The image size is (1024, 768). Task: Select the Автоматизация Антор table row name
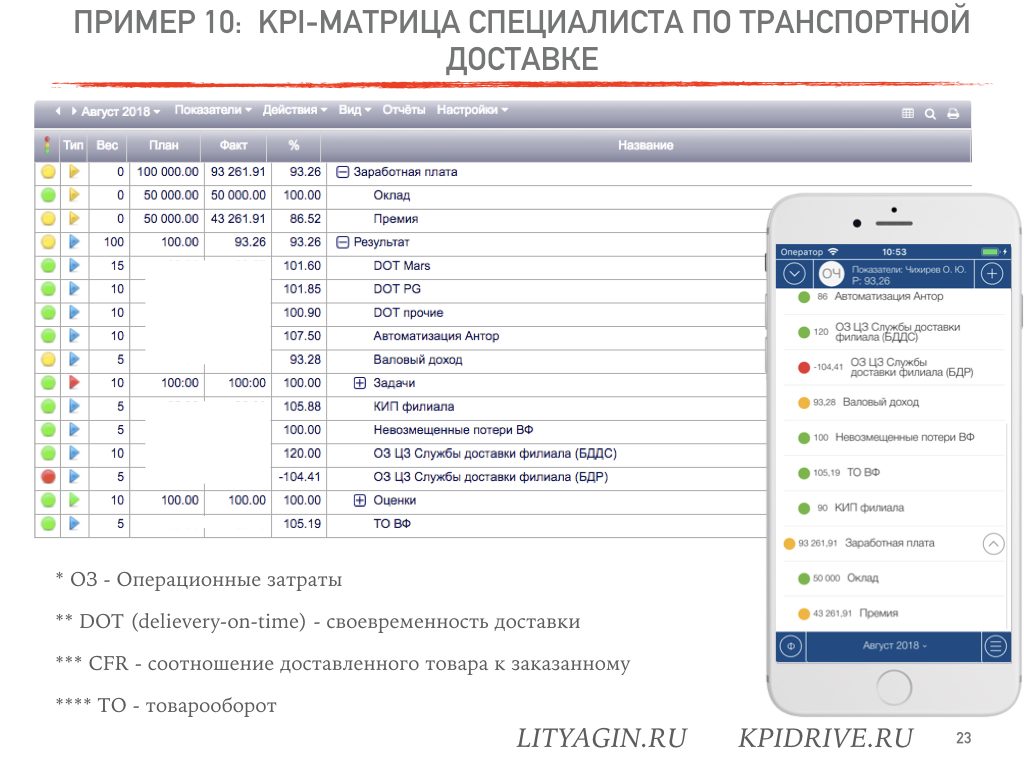tap(436, 336)
